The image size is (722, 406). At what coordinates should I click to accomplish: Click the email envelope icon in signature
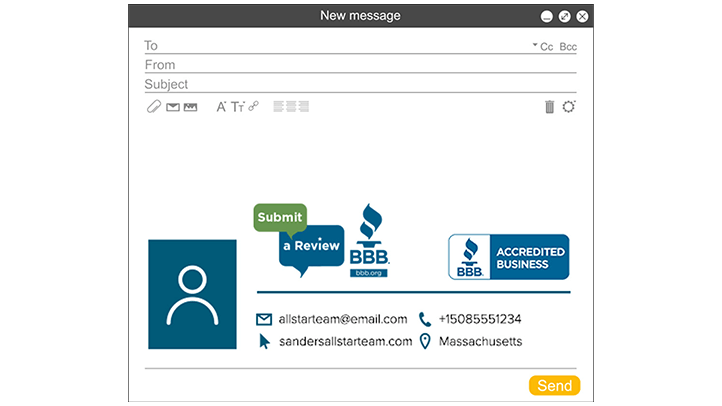(264, 319)
